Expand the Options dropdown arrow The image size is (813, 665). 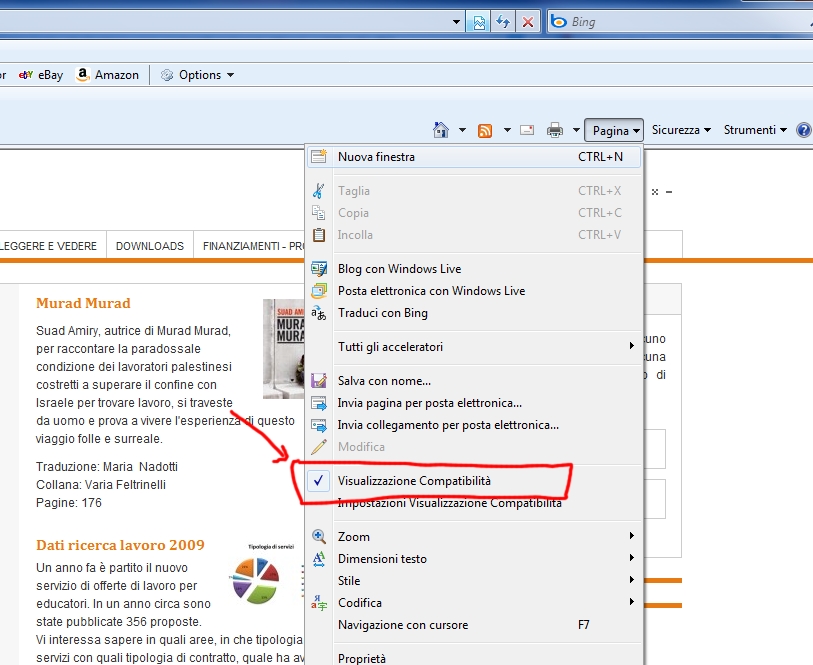(230, 75)
